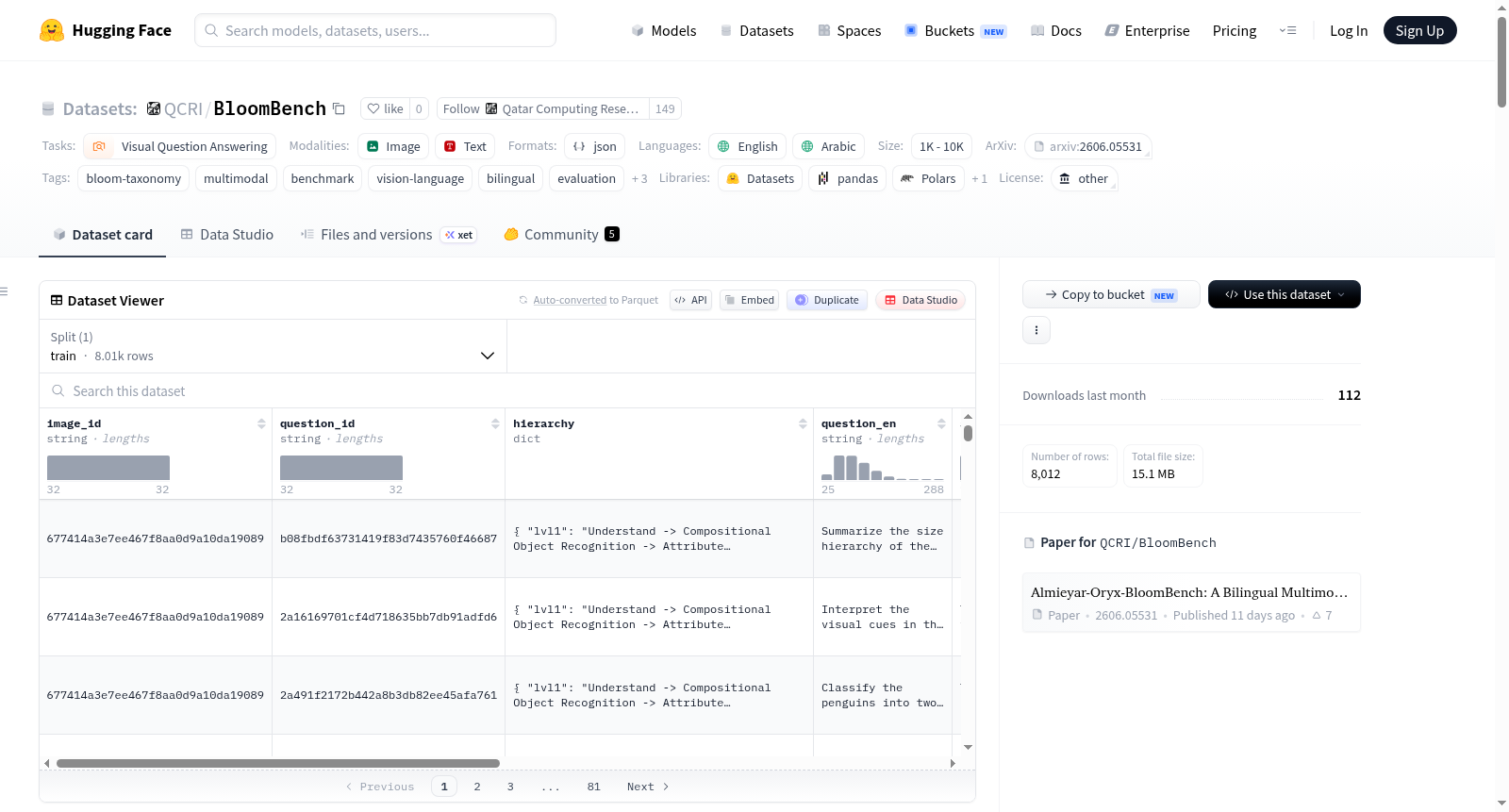1509x812 pixels.
Task: Sort the hierarchy column
Action: pyautogui.click(x=803, y=423)
